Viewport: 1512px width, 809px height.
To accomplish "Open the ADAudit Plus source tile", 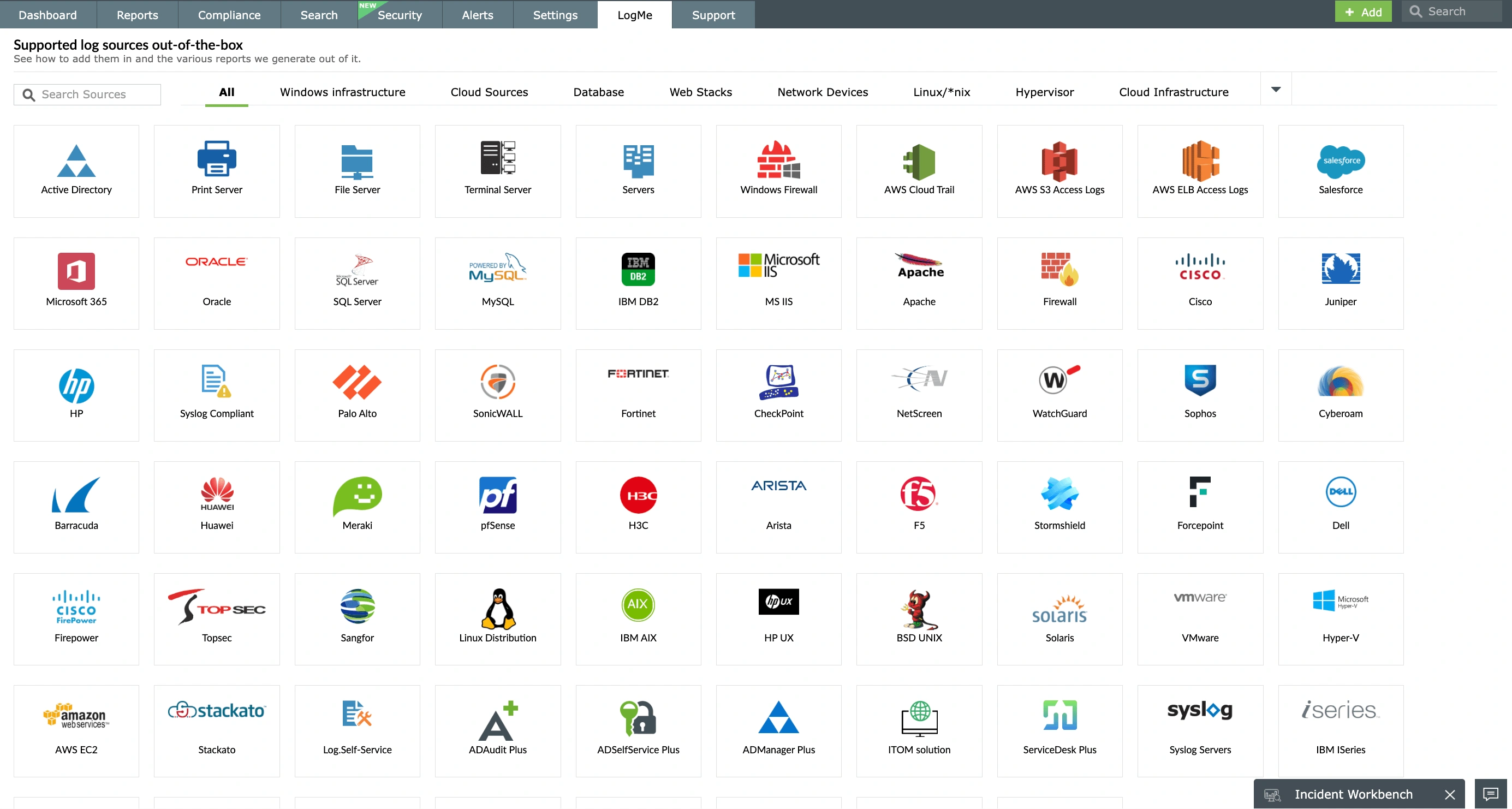I will point(497,730).
